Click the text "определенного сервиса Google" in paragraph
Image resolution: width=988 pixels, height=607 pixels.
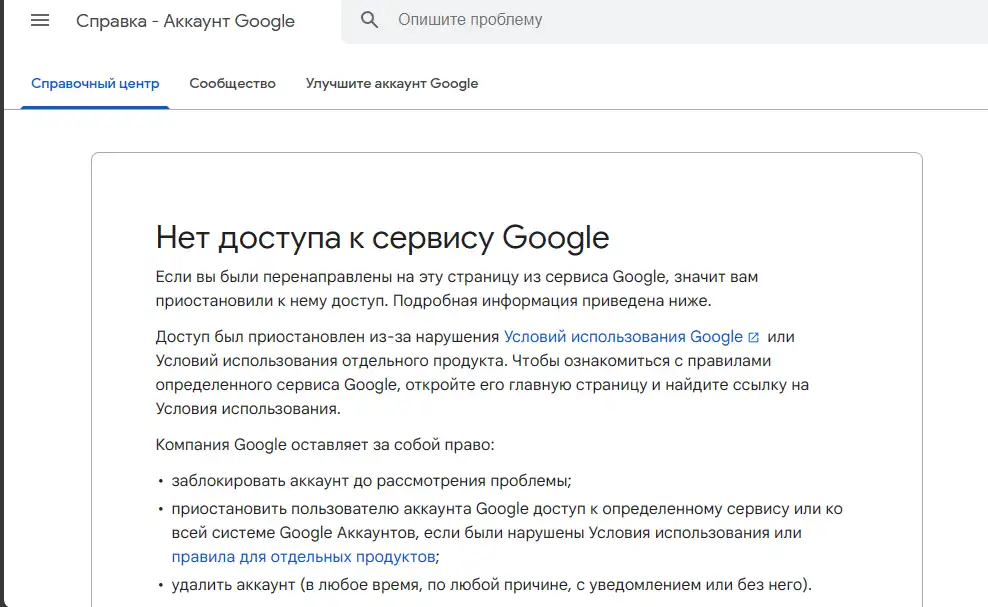coord(262,384)
